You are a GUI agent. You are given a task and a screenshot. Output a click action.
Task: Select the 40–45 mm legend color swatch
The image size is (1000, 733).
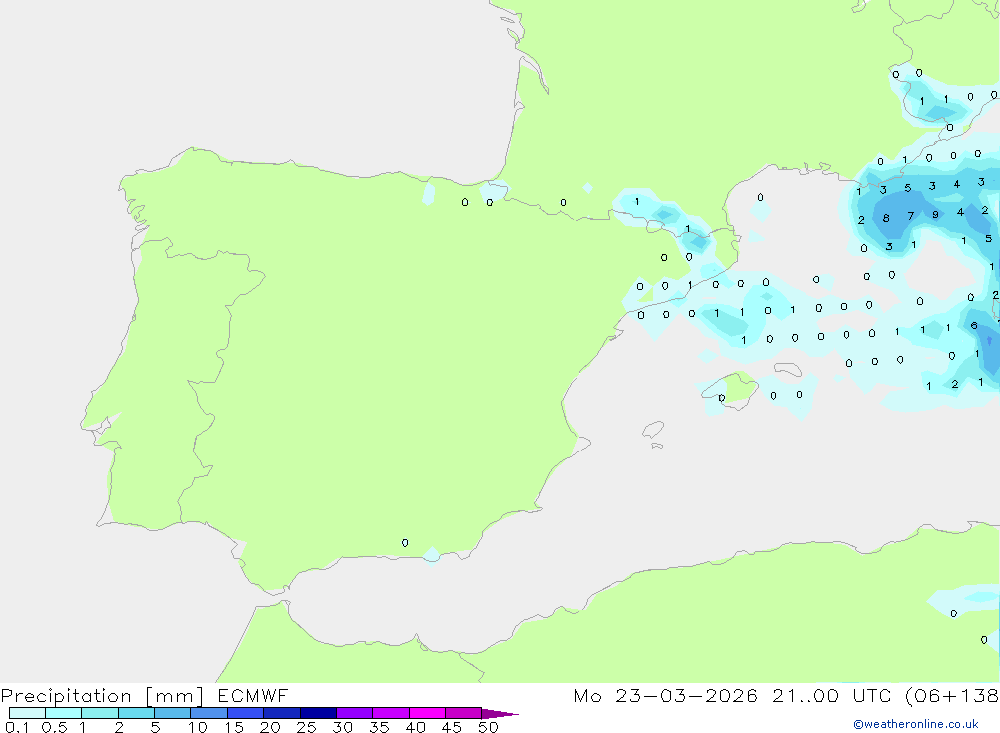tap(427, 713)
